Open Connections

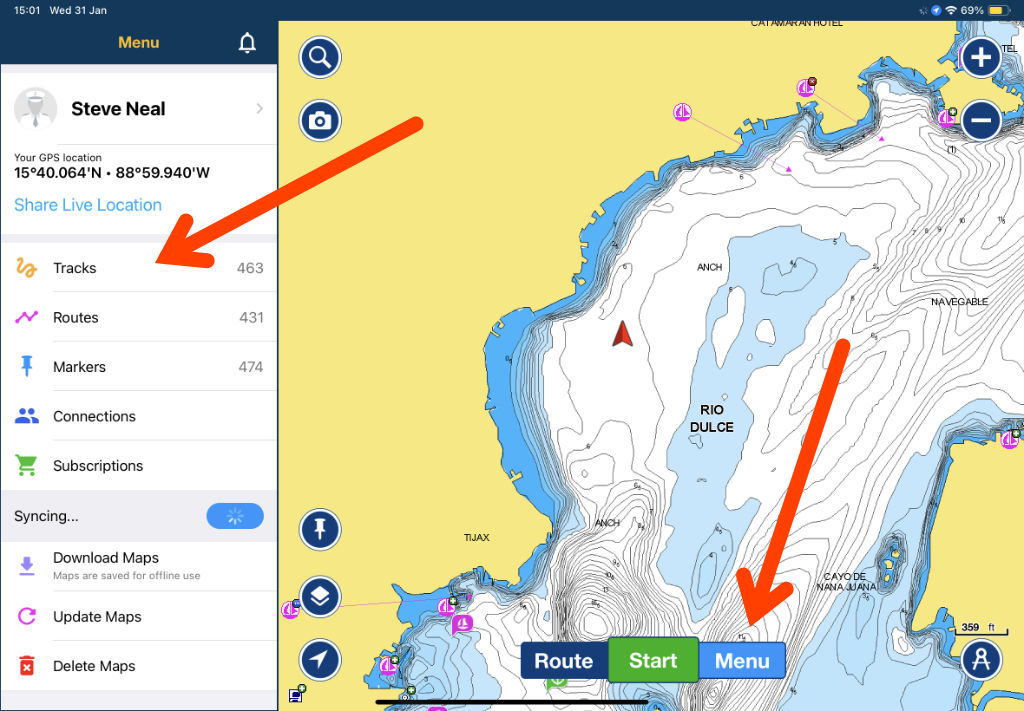click(x=138, y=416)
